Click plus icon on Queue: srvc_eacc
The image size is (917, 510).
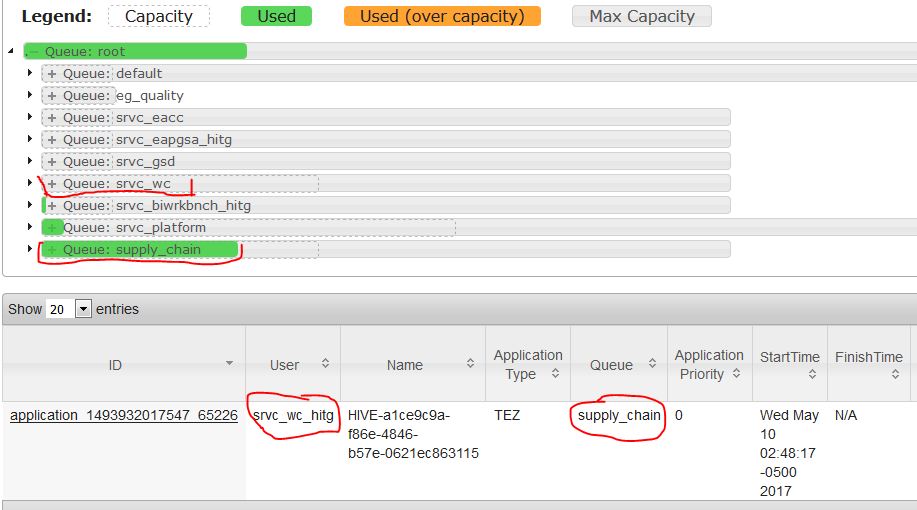(52, 118)
